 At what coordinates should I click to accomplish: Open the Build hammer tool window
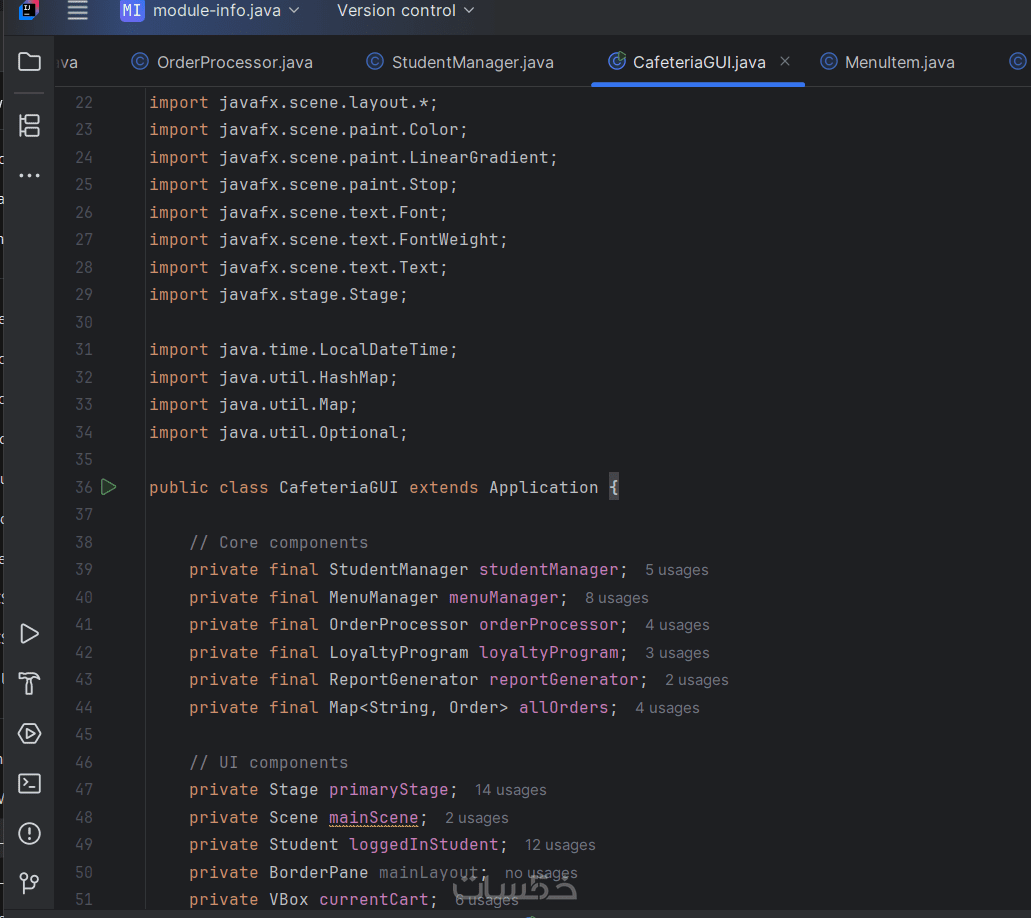[30, 684]
